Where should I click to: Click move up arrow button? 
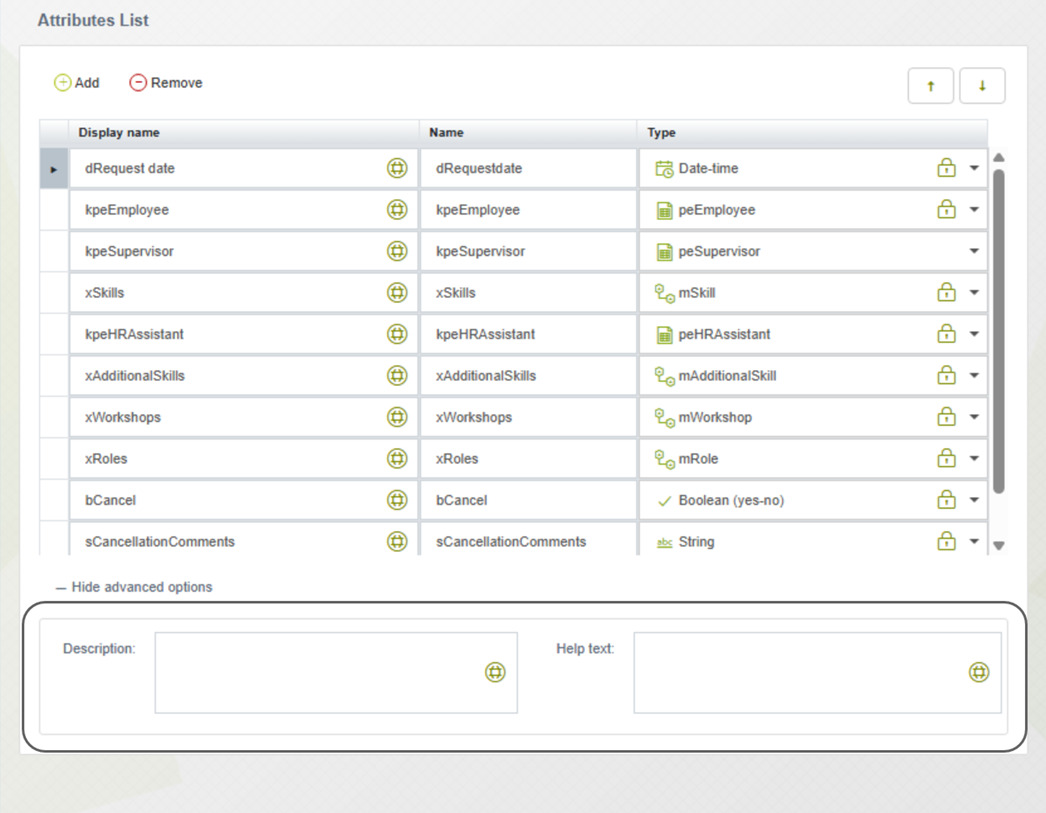(x=931, y=86)
